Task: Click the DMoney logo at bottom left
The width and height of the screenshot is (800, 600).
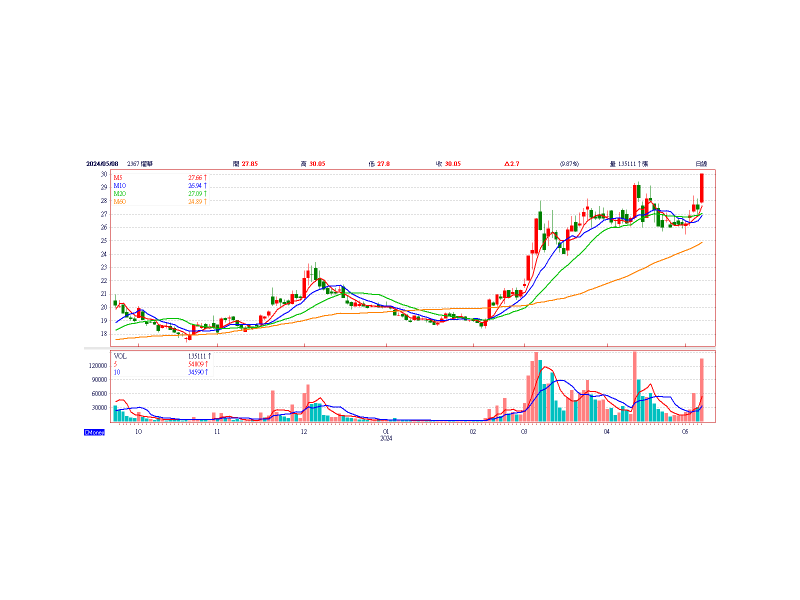Action: tap(94, 431)
